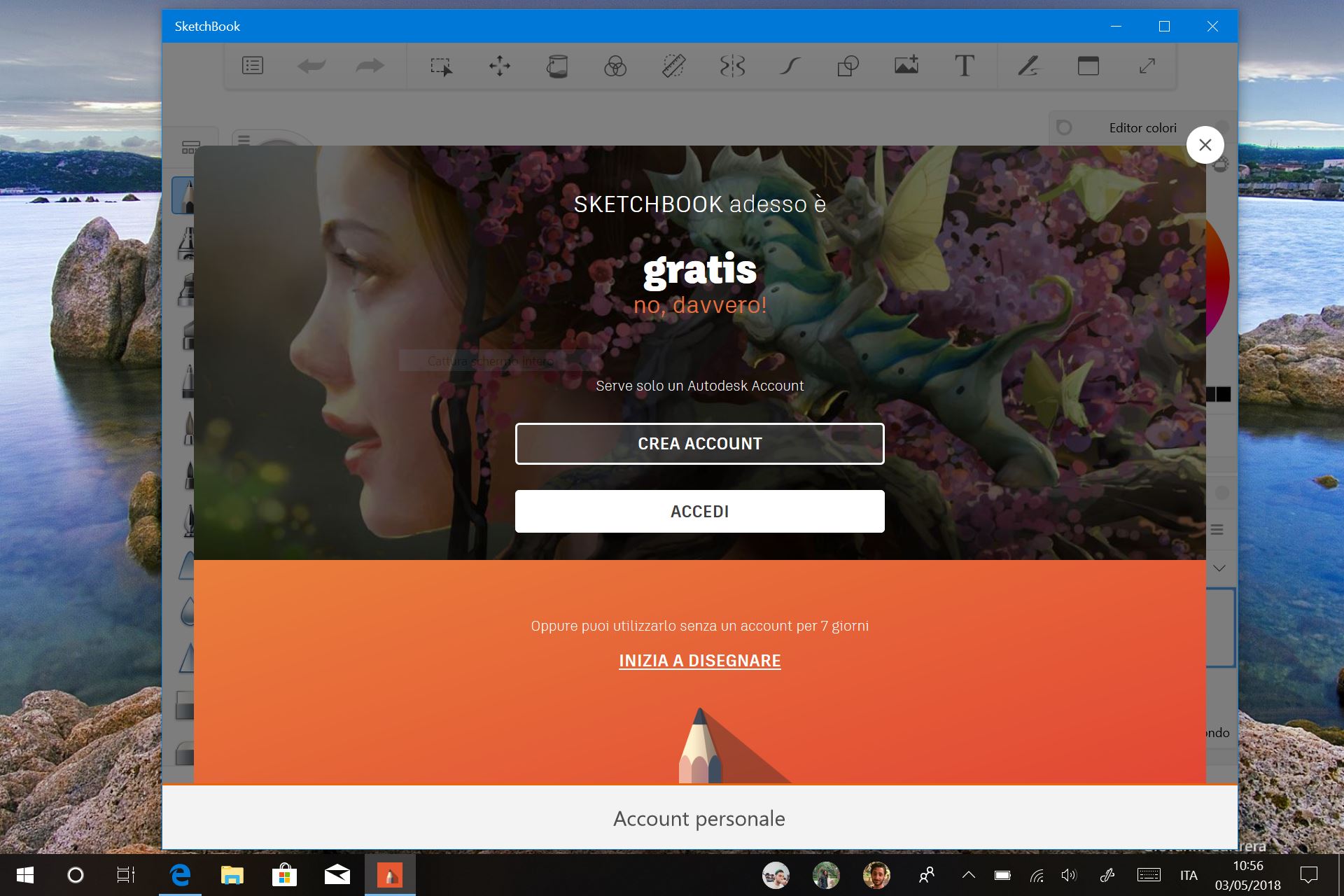Open the Pen settings pencil icon

coord(1029,66)
